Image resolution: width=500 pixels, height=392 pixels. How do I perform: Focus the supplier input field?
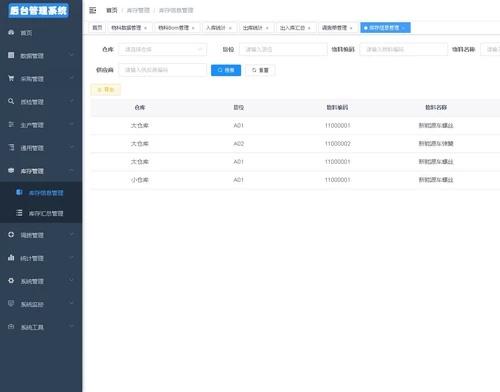click(163, 70)
